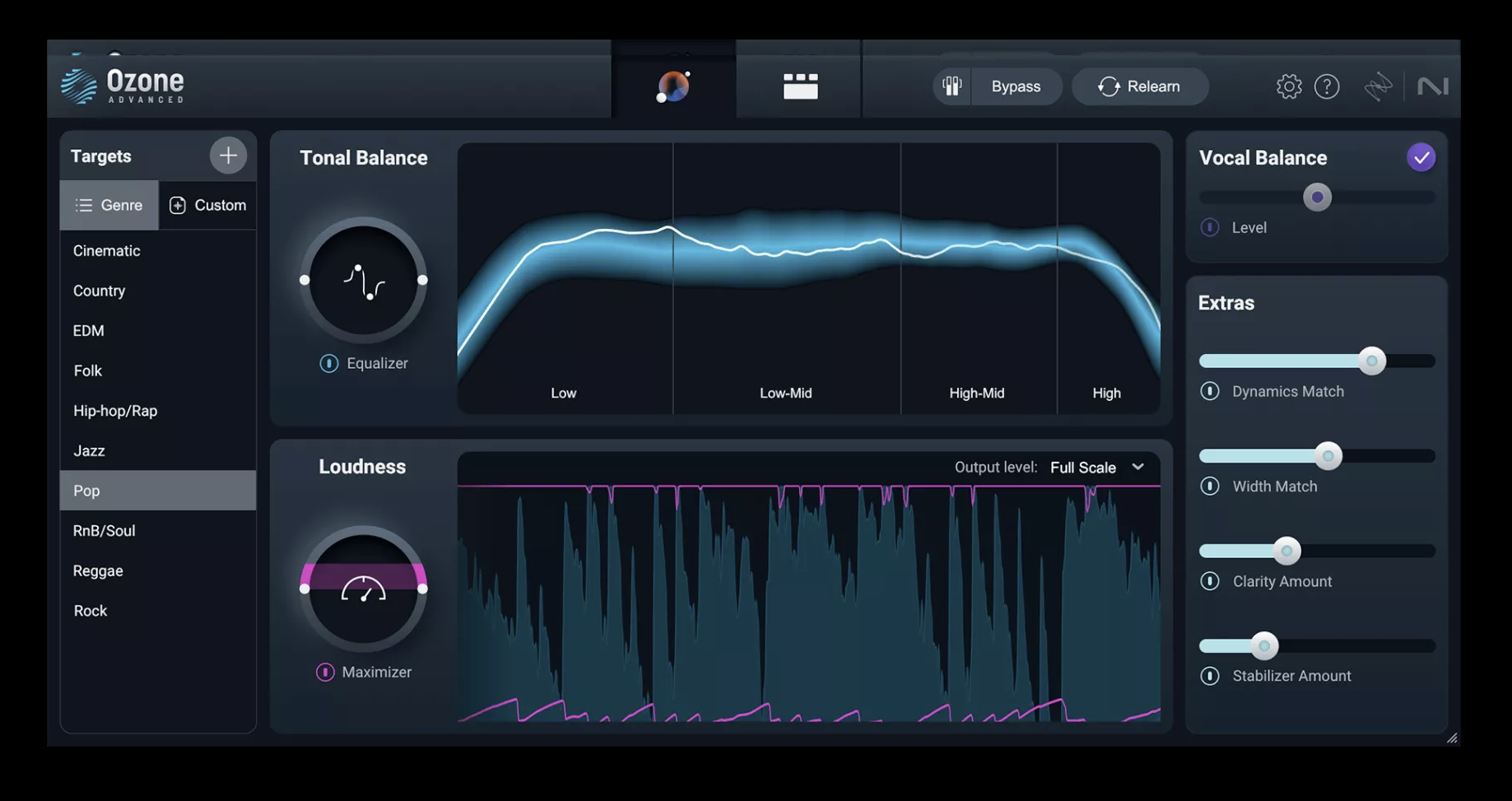This screenshot has width=1512, height=801.
Task: Switch to the Custom targets tab
Action: [207, 205]
